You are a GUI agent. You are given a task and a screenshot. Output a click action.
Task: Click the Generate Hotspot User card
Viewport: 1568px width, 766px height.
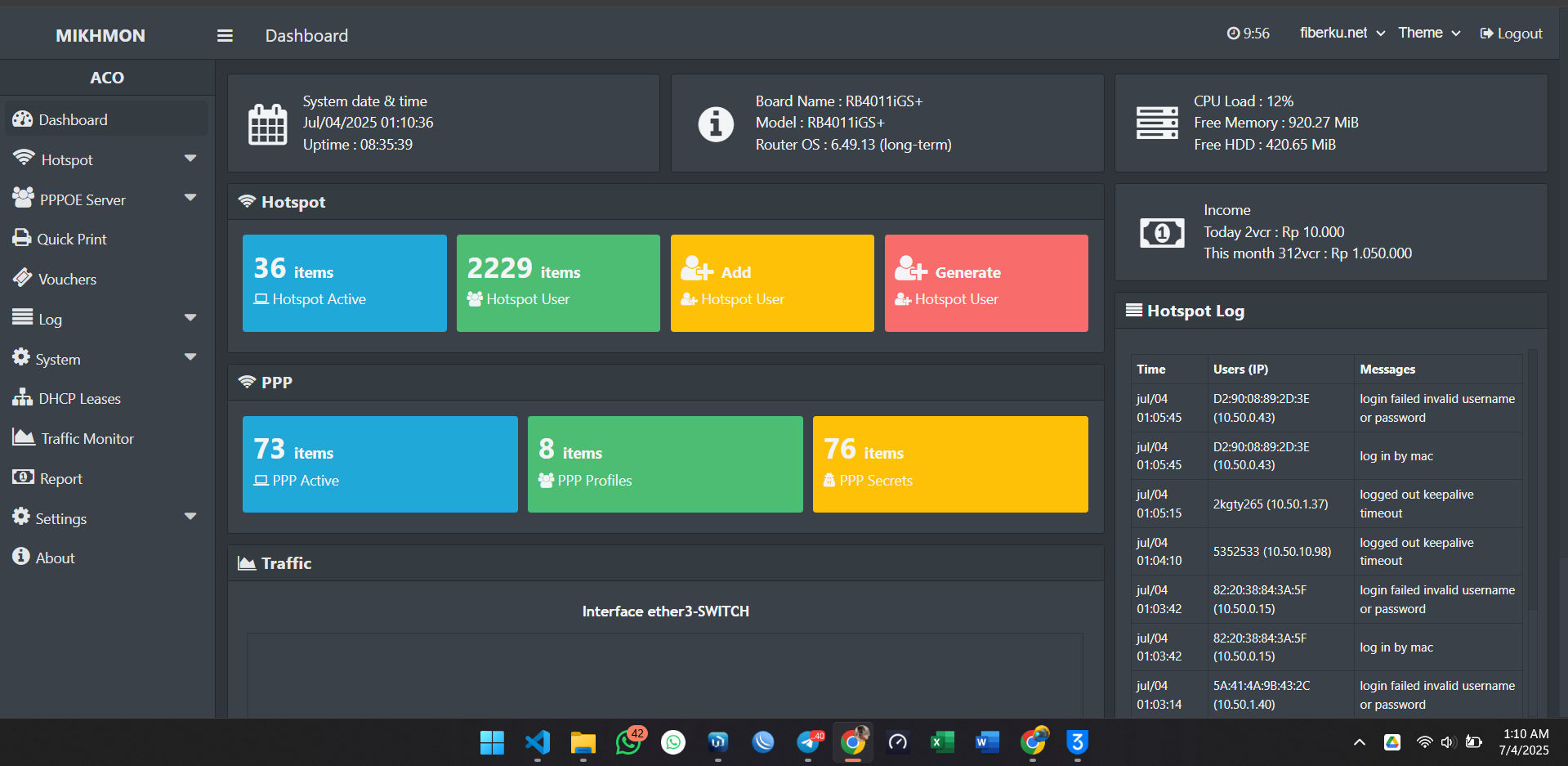(x=986, y=283)
